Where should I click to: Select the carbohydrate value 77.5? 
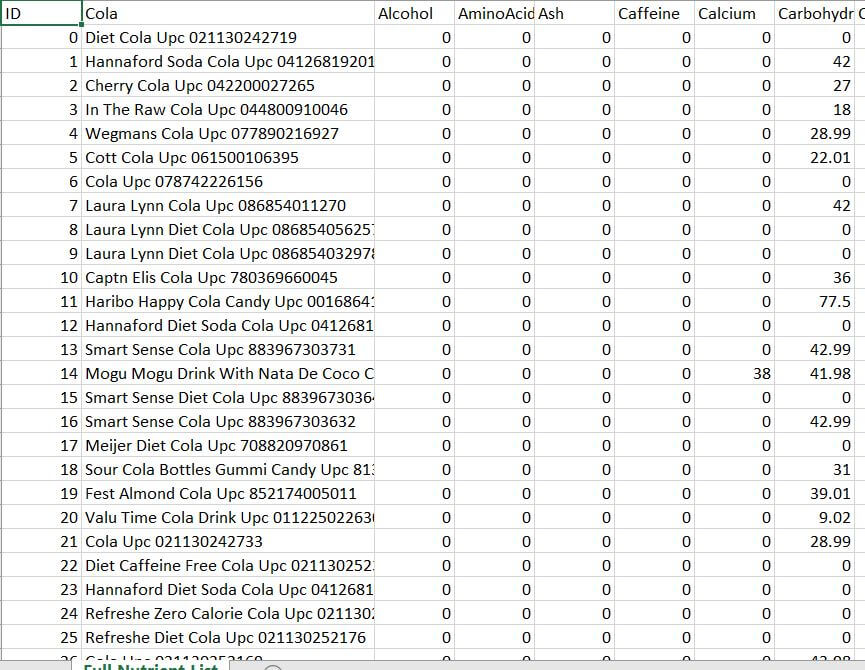tap(814, 301)
